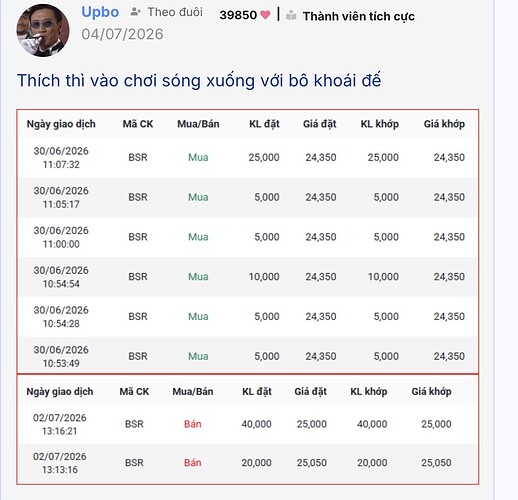Open the trade screenshot image with the red border
Viewport: 518px width, 500px height.
click(248, 297)
